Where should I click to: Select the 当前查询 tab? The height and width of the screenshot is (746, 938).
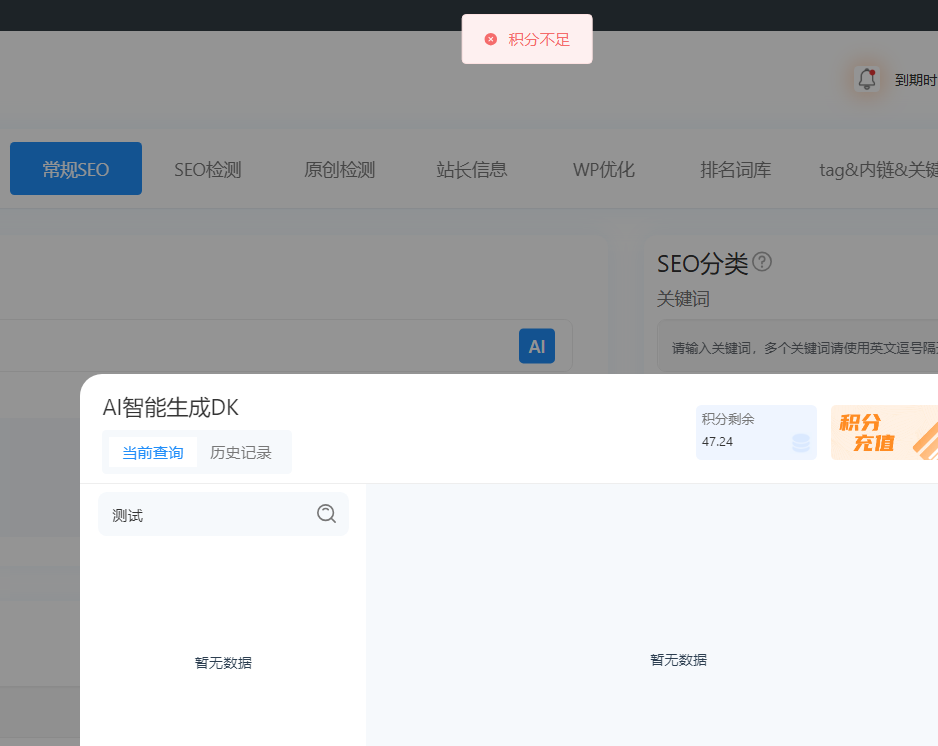[x=153, y=452]
